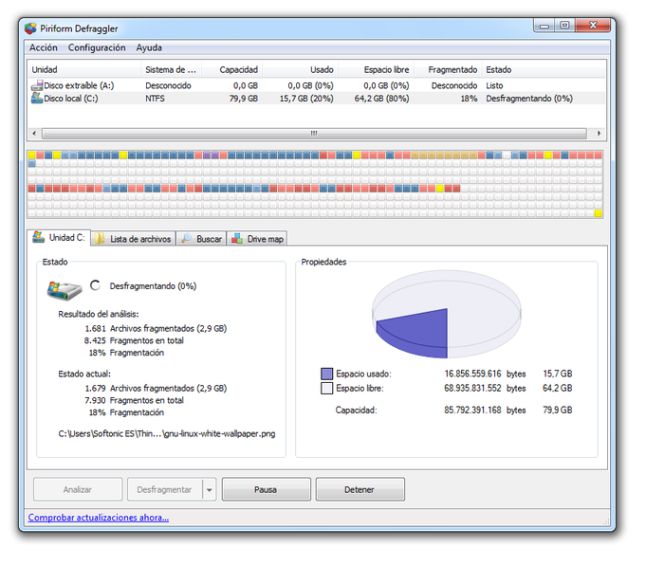The image size is (664, 566).
Task: Click Comprobar actualizaciones ahora link
Action: pyautogui.click(x=98, y=517)
